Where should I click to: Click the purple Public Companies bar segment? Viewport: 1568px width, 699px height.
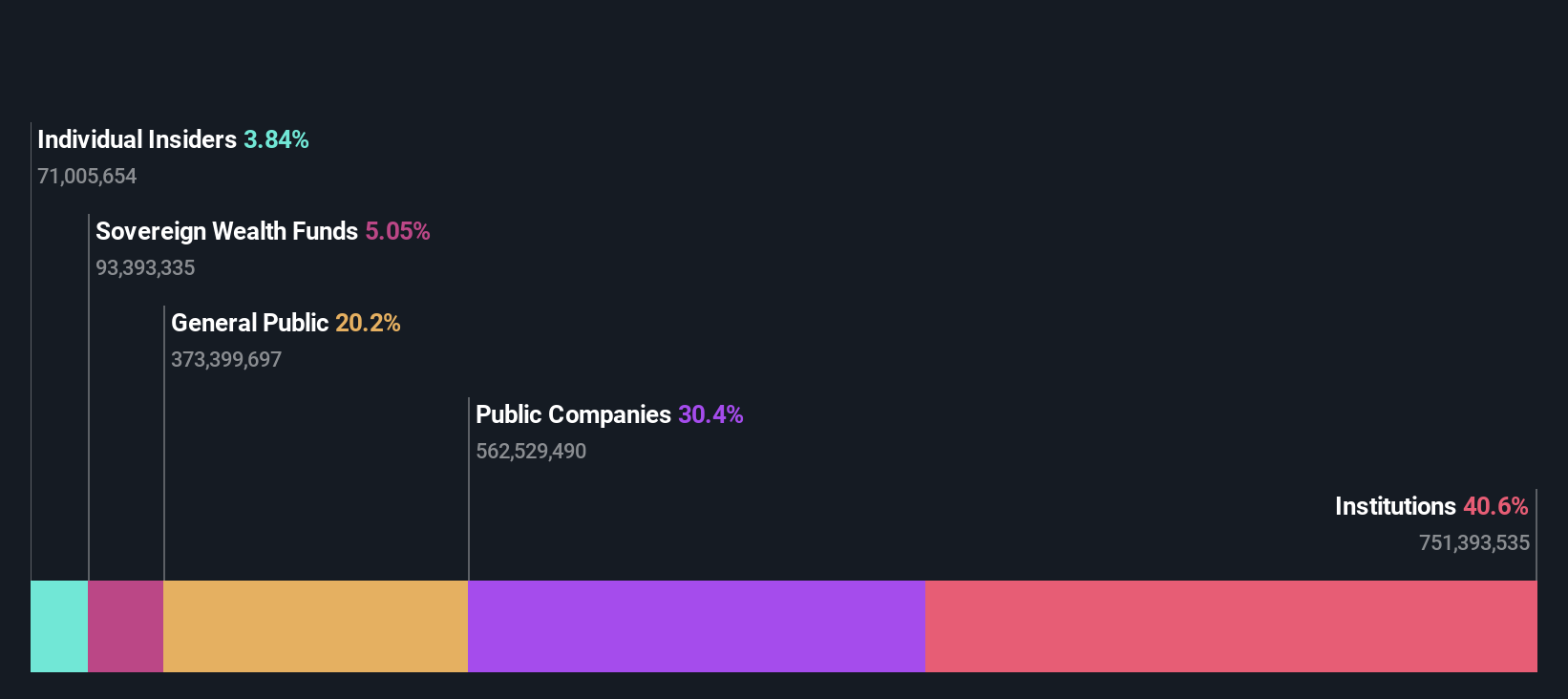pyautogui.click(x=697, y=626)
